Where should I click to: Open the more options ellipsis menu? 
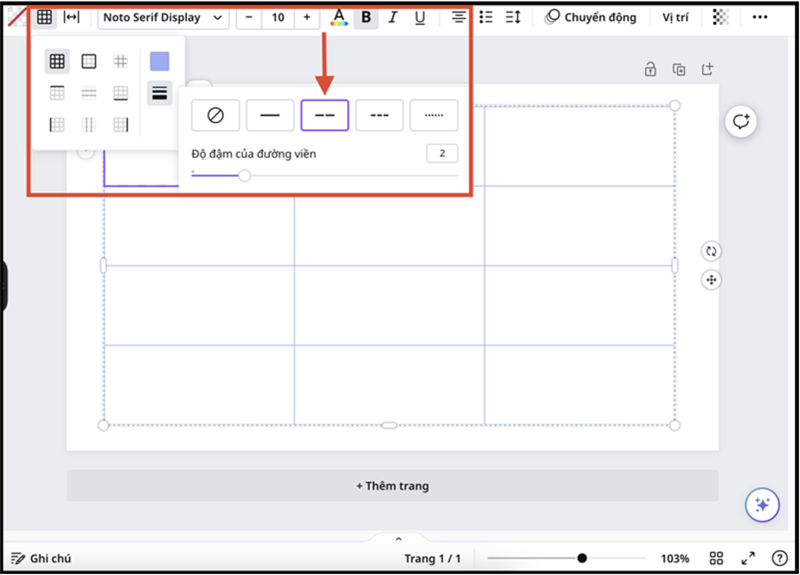(761, 17)
